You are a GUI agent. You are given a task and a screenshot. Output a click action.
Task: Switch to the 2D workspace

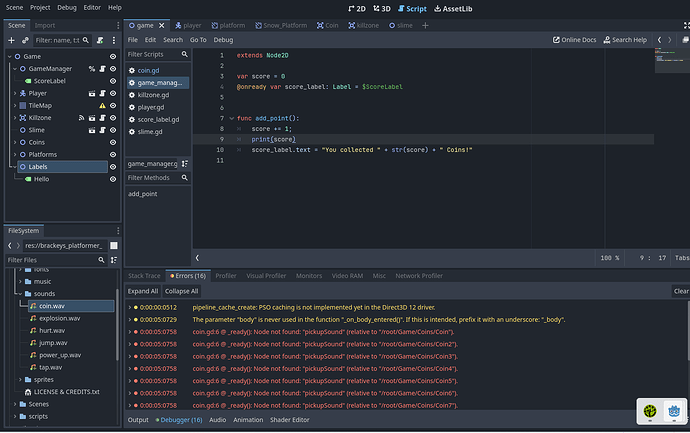357,8
